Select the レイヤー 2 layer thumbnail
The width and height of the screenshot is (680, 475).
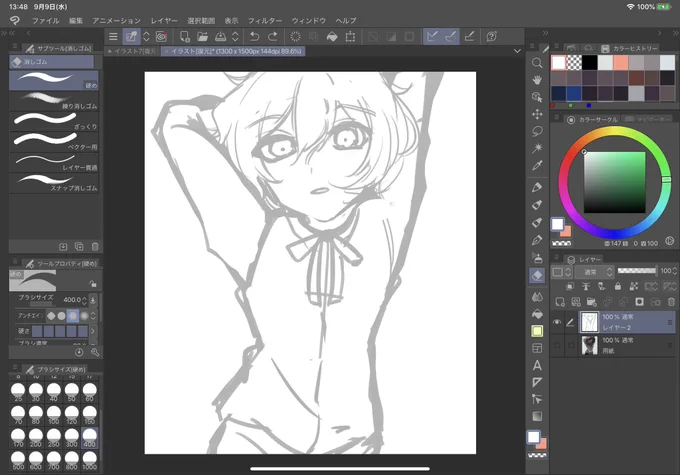tap(589, 322)
